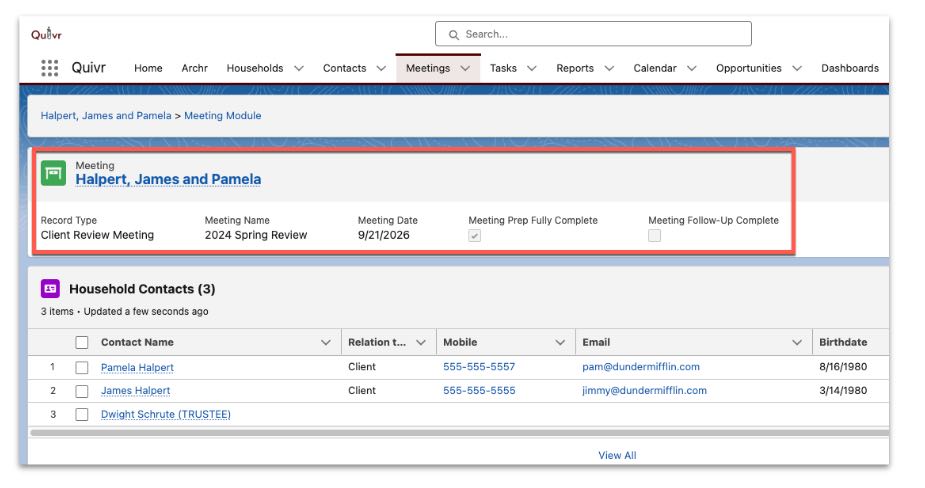Viewport: 925px width, 488px height.
Task: Open the Dashboards tab
Action: [x=850, y=68]
